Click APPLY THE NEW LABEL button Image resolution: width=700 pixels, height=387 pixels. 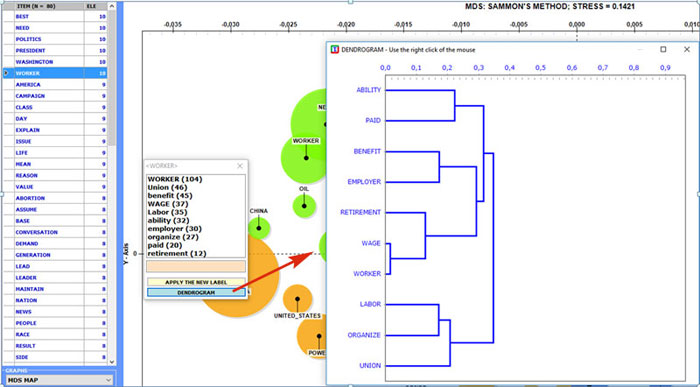point(196,282)
